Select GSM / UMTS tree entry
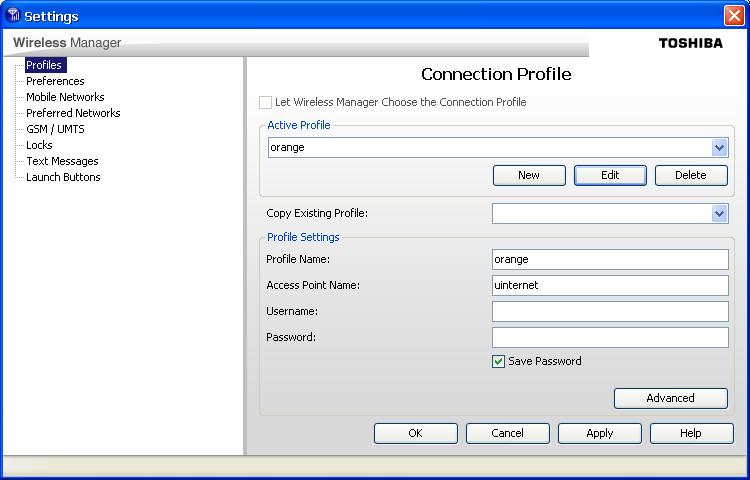The image size is (750, 480). coord(55,129)
